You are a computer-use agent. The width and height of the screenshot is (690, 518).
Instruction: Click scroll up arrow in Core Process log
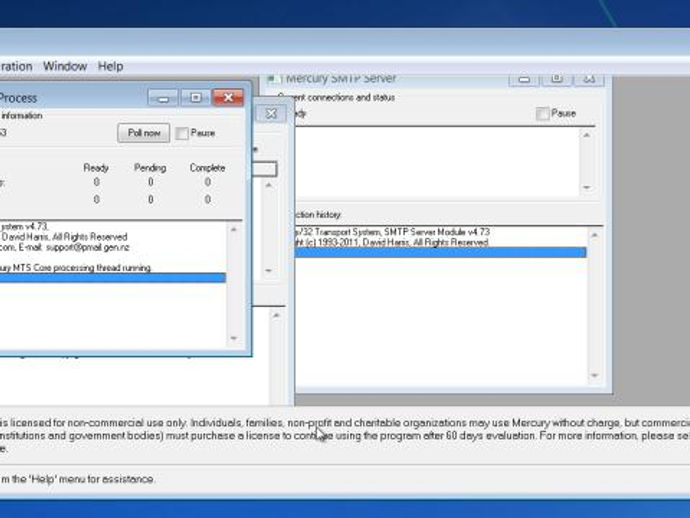tap(234, 230)
